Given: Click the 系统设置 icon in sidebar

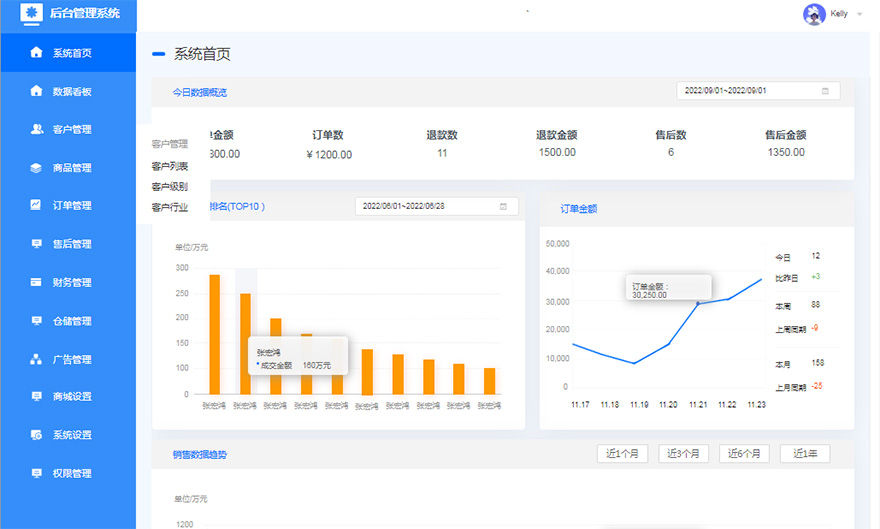Looking at the screenshot, I should click(x=37, y=435).
